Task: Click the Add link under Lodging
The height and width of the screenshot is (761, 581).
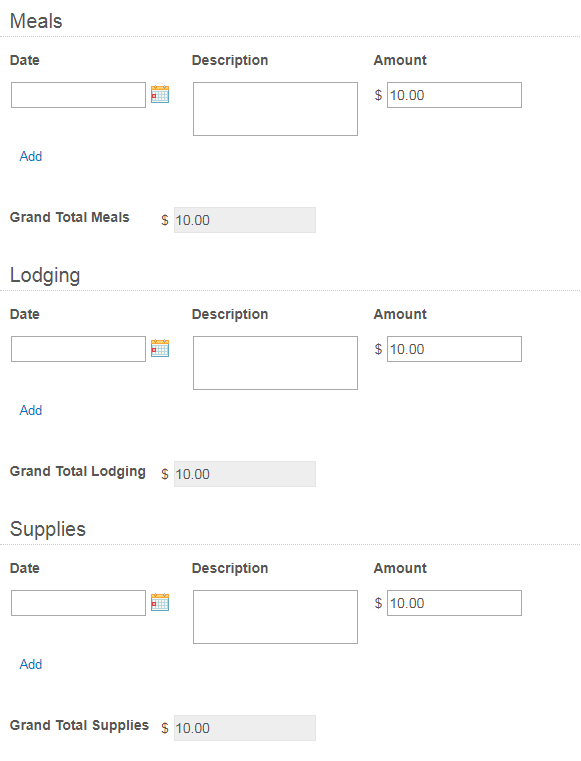Action: tap(31, 411)
